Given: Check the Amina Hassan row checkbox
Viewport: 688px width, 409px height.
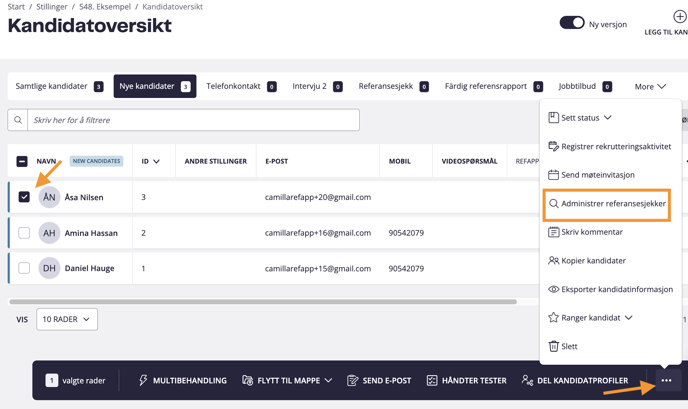Looking at the screenshot, I should coord(24,233).
